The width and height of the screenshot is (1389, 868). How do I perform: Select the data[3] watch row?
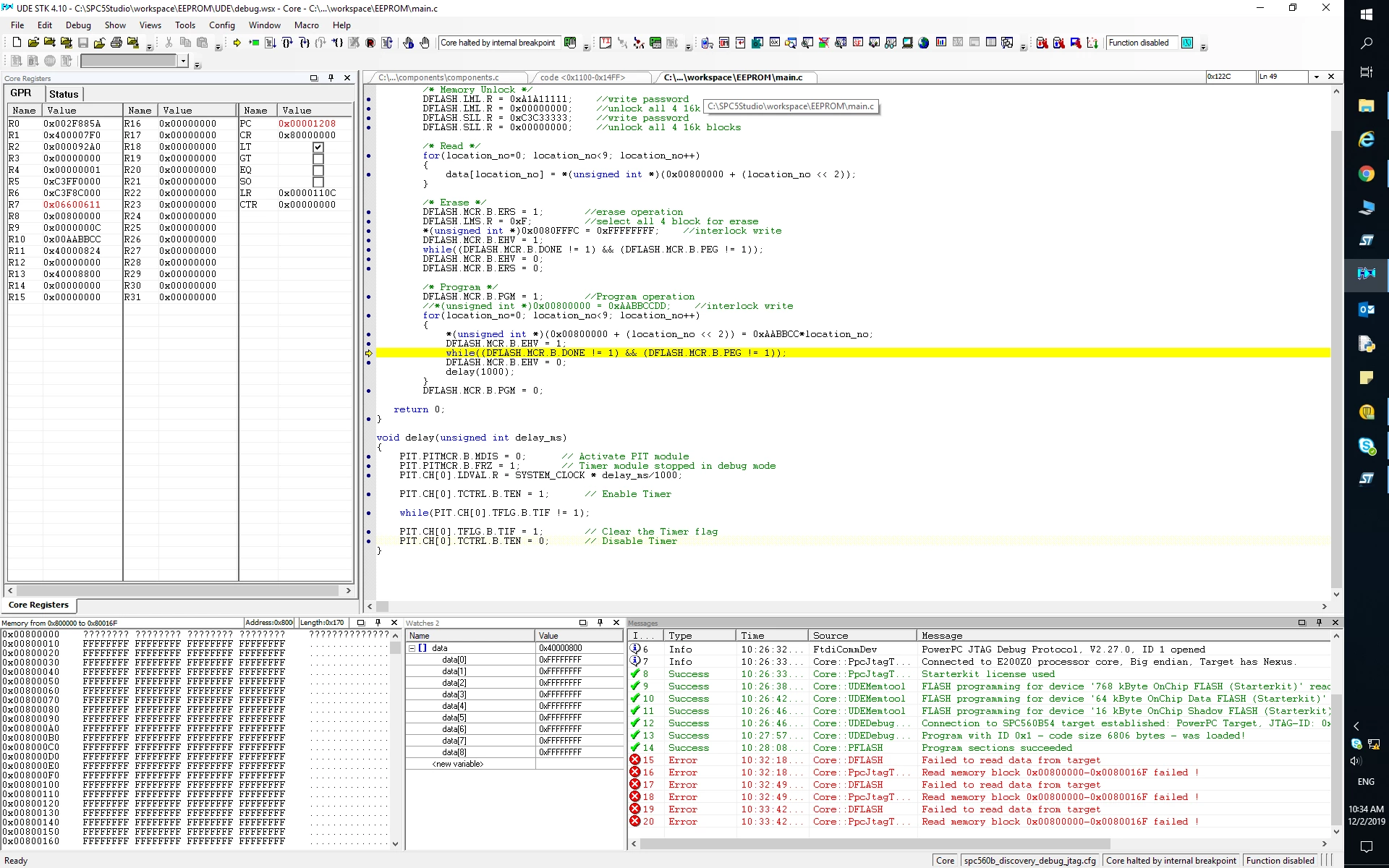(x=514, y=694)
